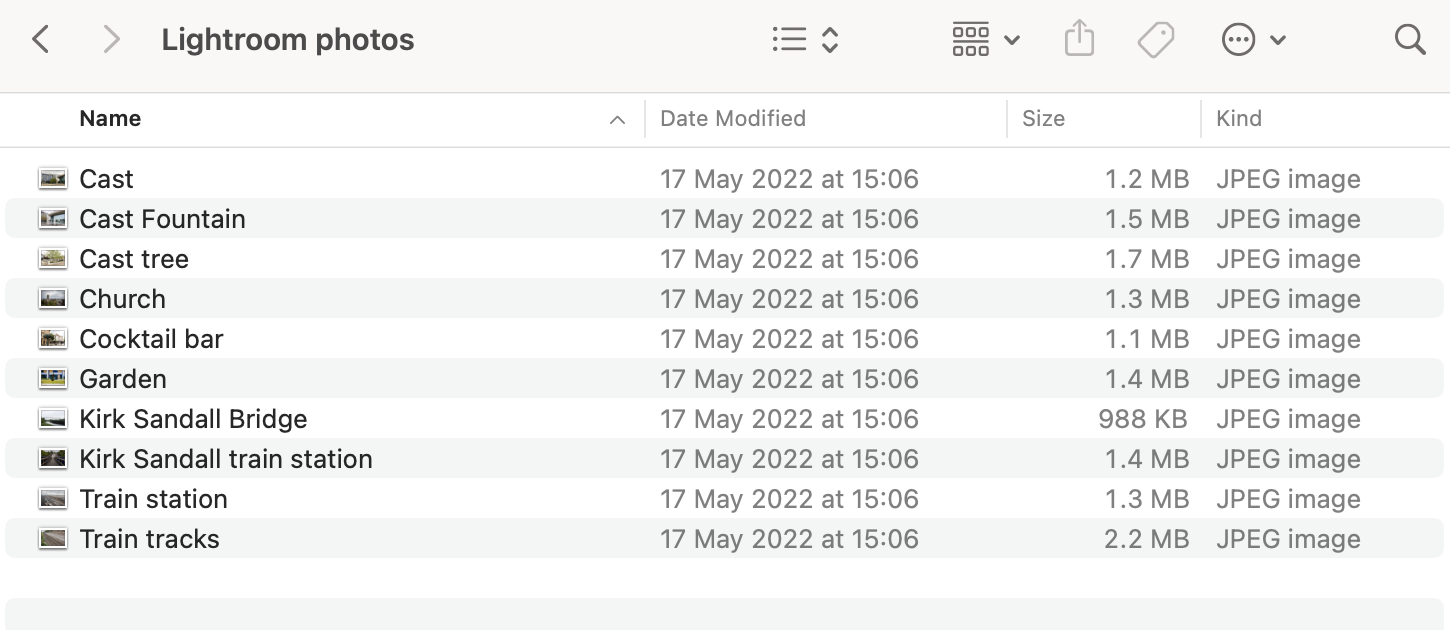Open the Search magnifier icon
This screenshot has height=630, width=1450.
click(1409, 40)
